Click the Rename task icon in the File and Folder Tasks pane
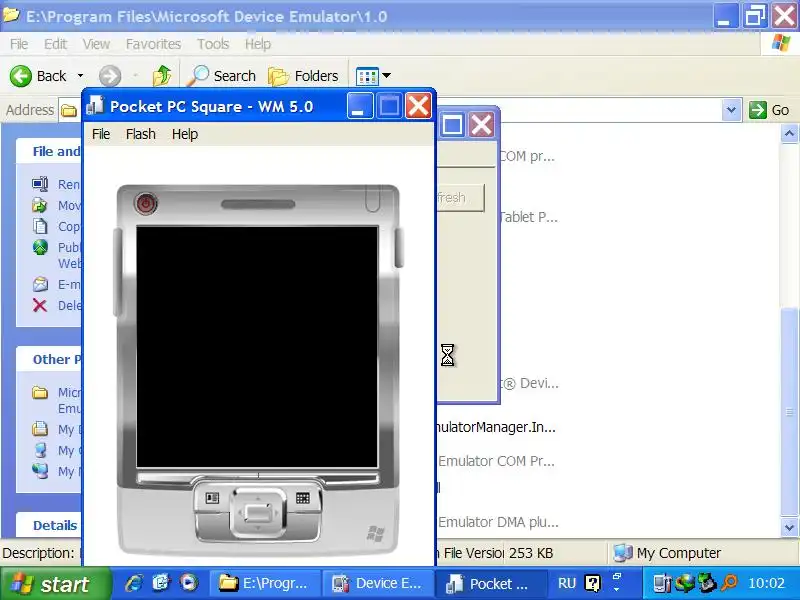This screenshot has width=800, height=600. pos(40,184)
